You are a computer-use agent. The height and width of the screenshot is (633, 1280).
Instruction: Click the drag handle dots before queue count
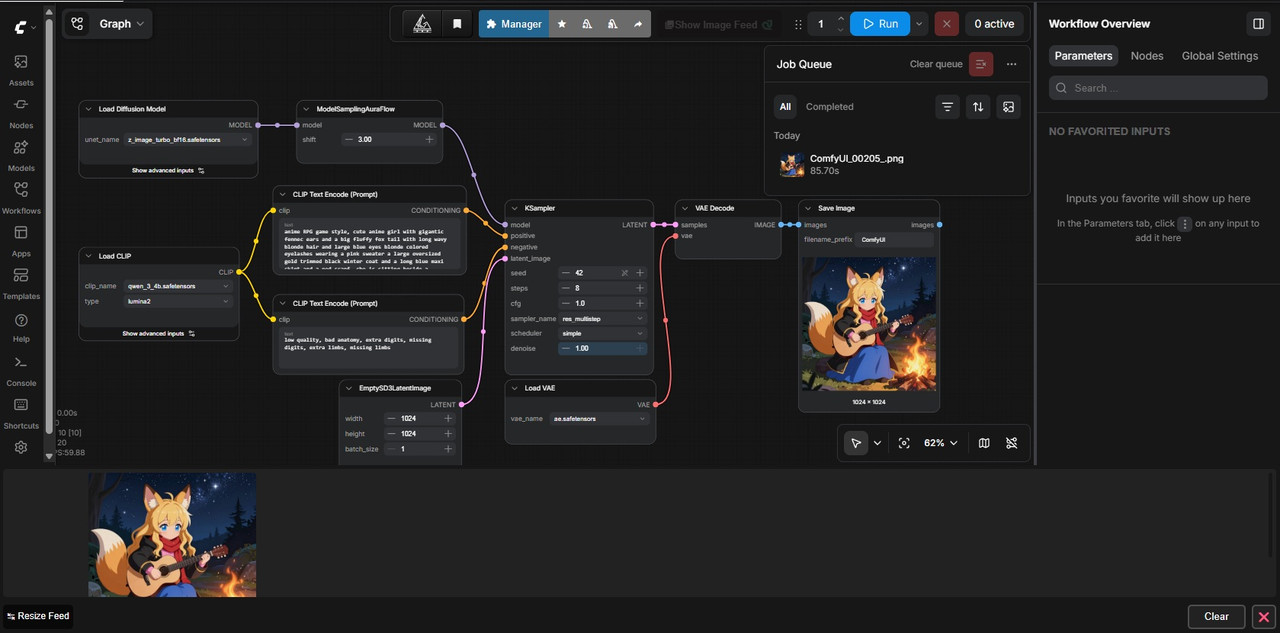pyautogui.click(x=798, y=24)
